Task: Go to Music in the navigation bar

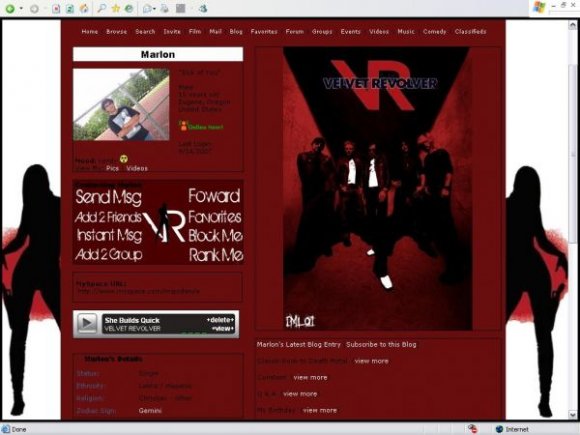Action: (x=406, y=31)
